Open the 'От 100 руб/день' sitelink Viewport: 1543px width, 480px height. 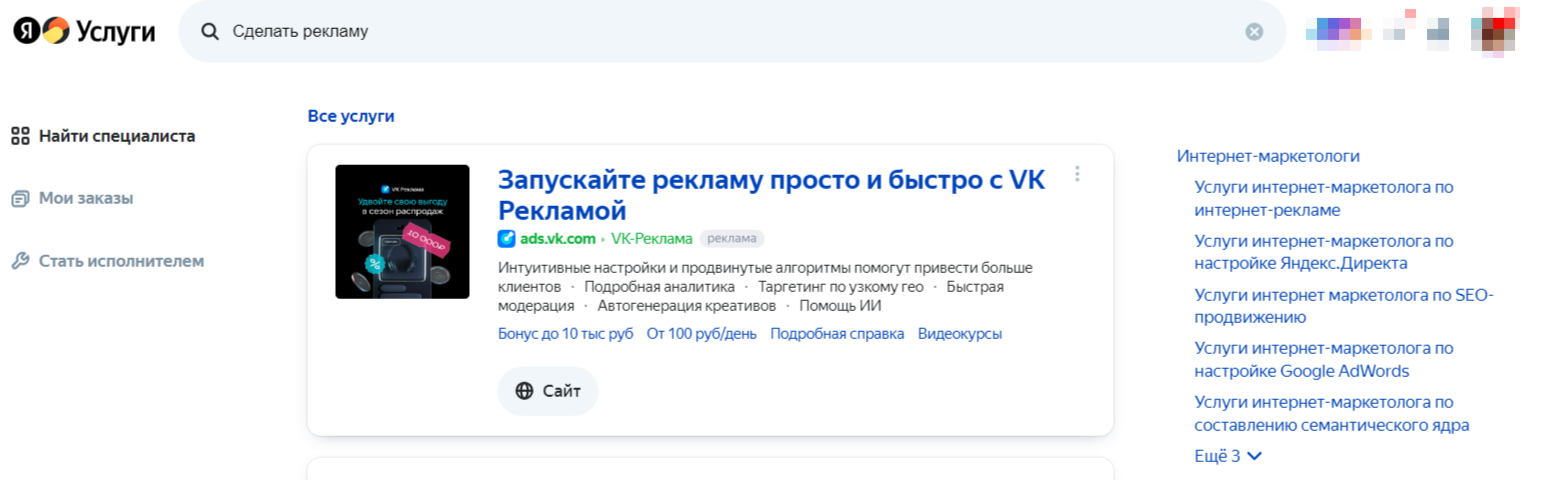tap(702, 334)
